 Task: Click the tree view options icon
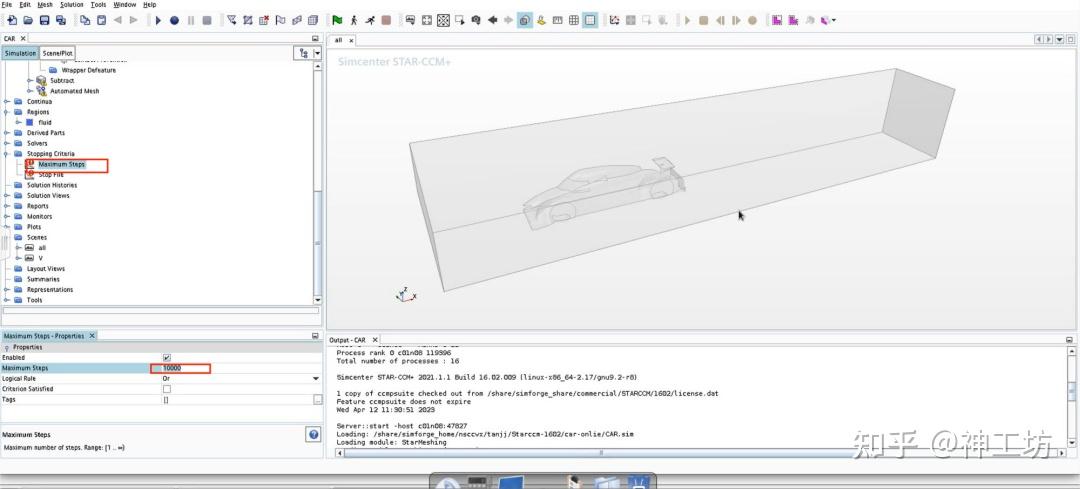[x=304, y=53]
